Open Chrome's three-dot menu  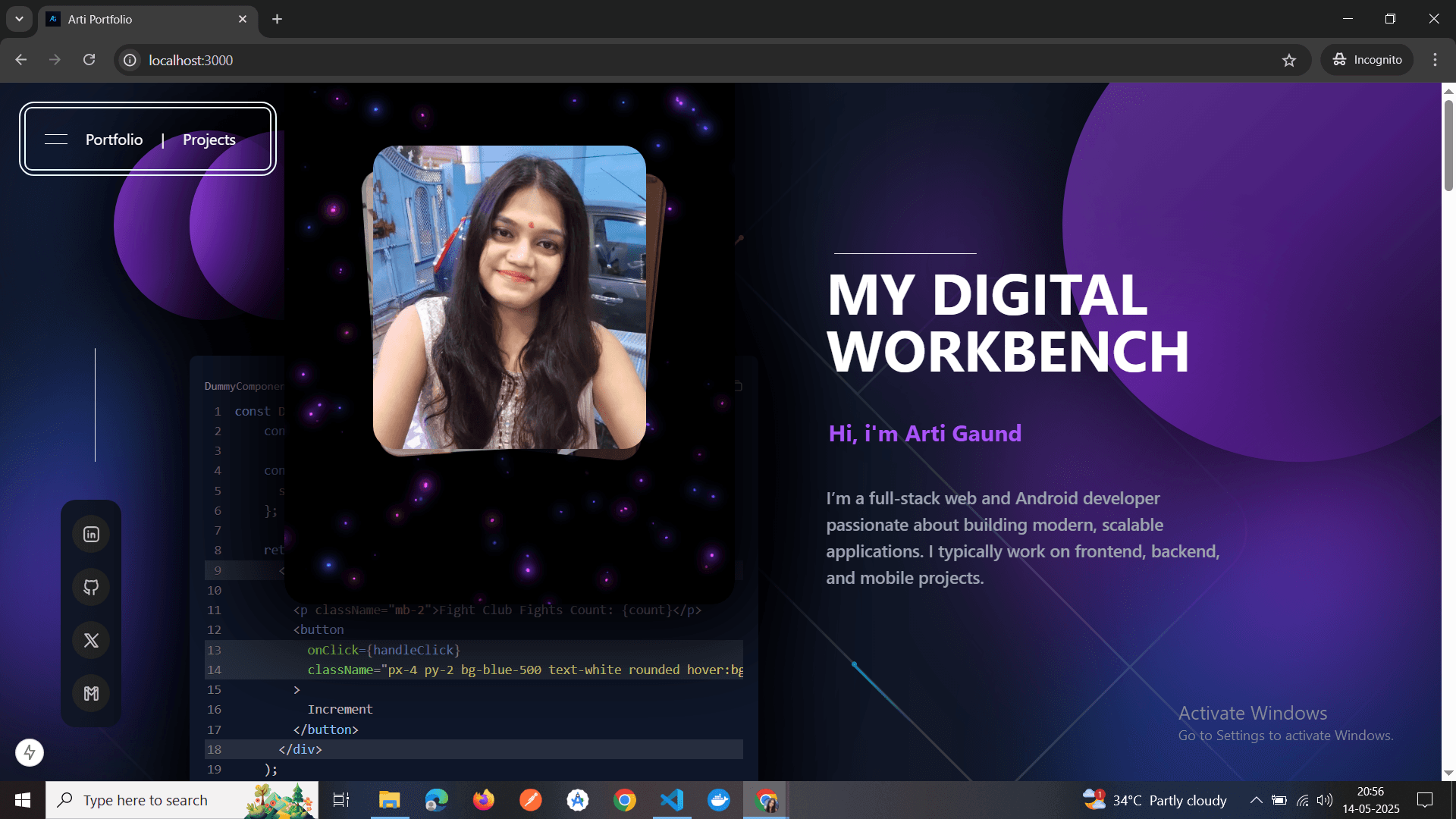[1435, 60]
